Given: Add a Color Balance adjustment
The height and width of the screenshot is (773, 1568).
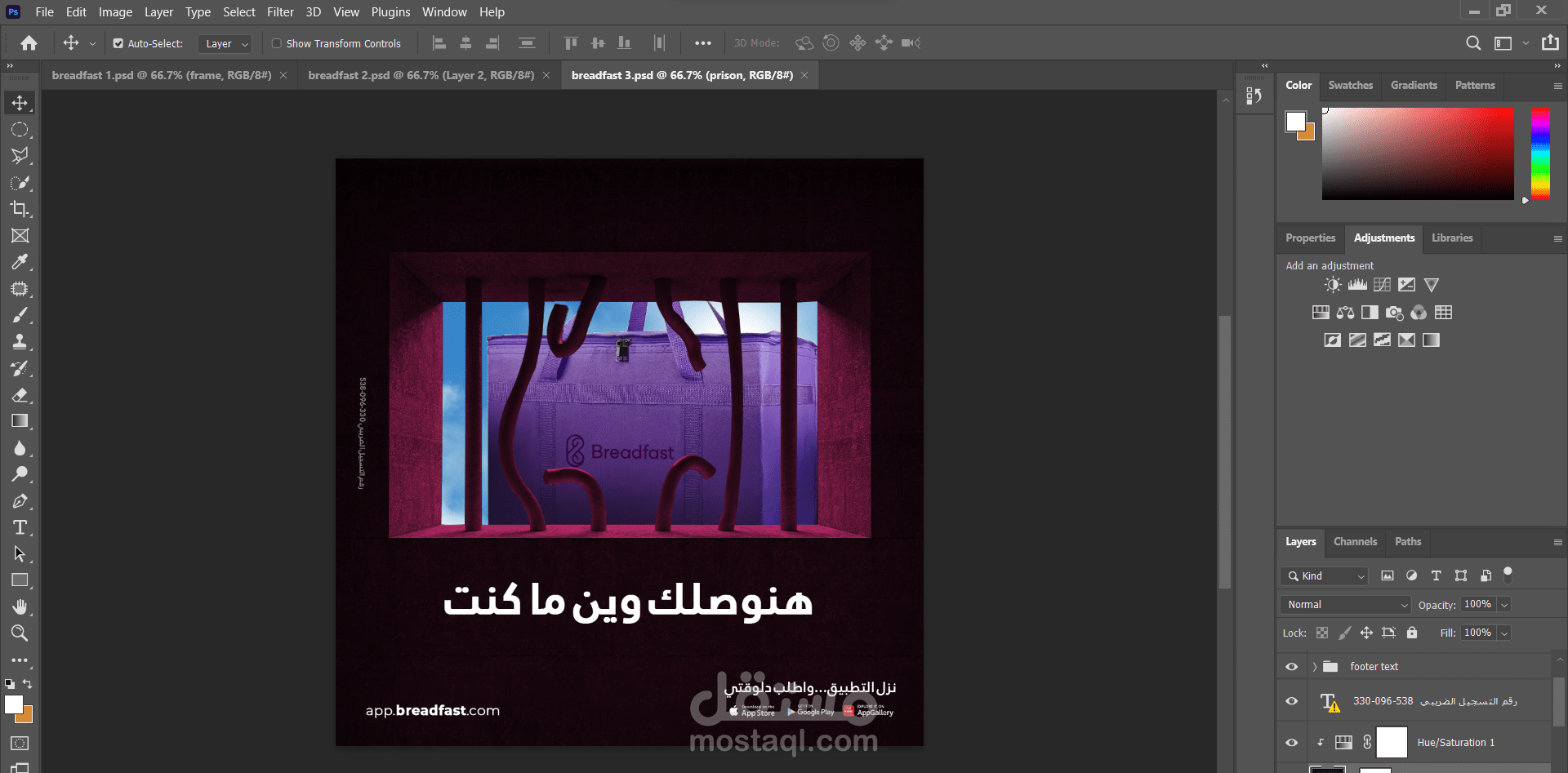Looking at the screenshot, I should pyautogui.click(x=1345, y=313).
